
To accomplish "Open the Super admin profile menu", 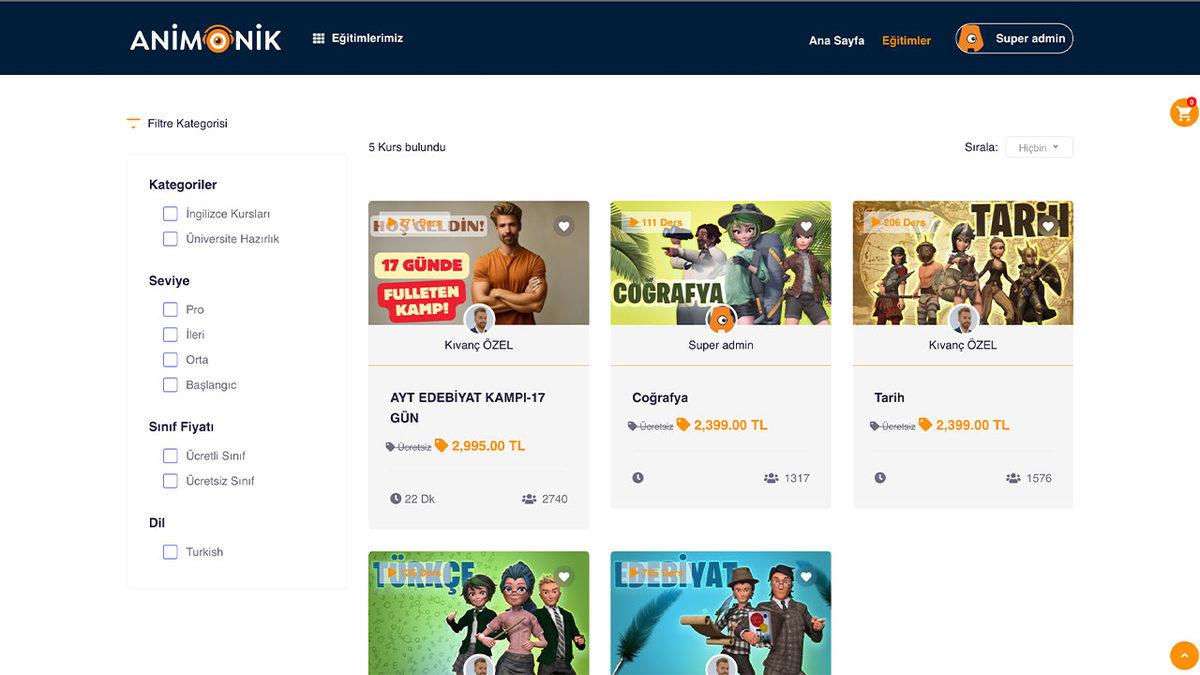I will pyautogui.click(x=1014, y=39).
